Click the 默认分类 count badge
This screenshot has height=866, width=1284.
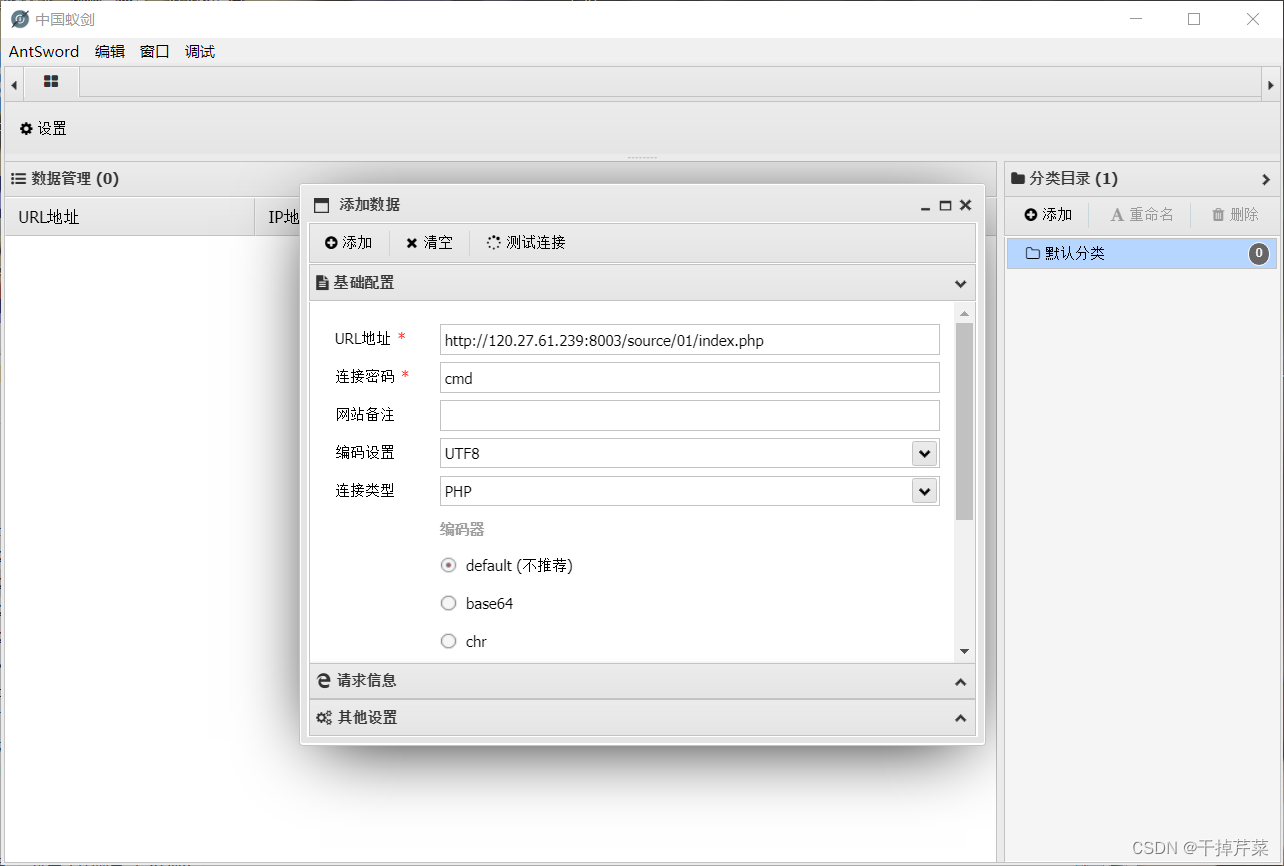(1259, 254)
